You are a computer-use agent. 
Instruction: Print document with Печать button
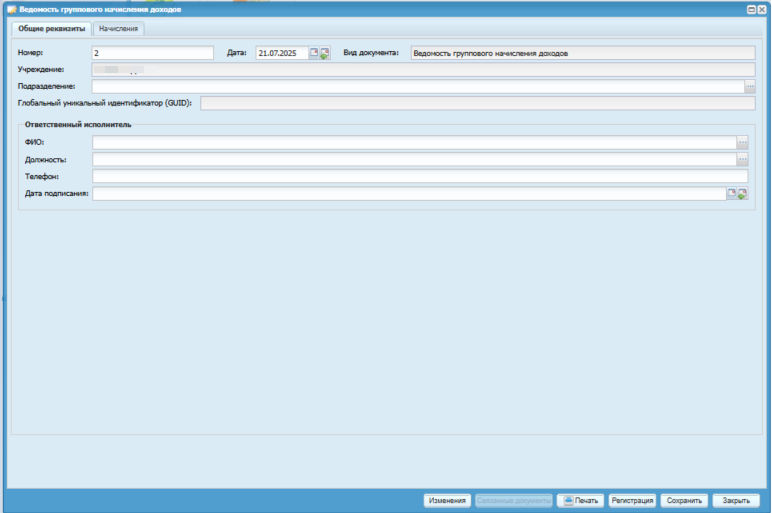point(580,500)
